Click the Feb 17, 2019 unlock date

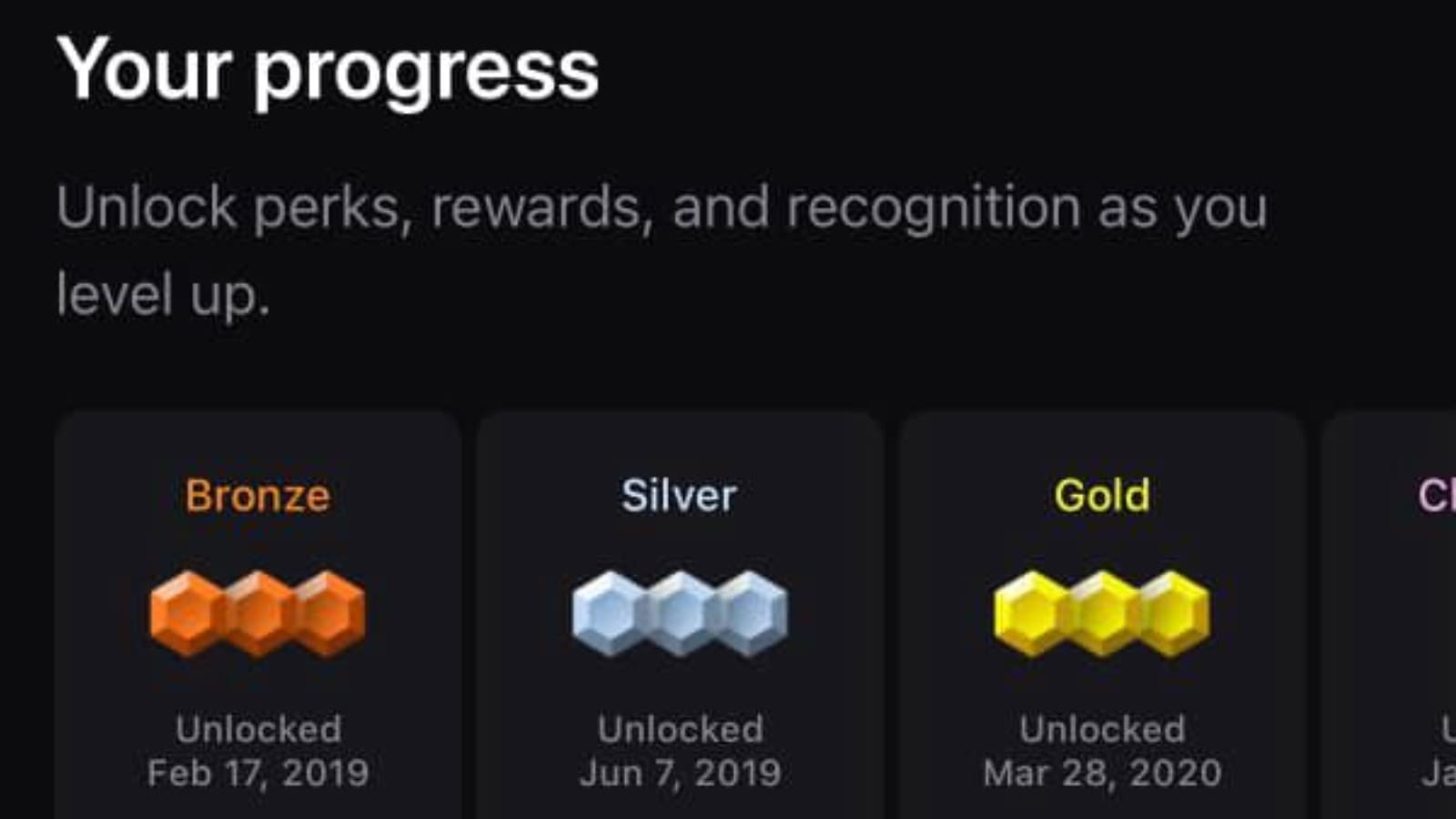point(258,773)
